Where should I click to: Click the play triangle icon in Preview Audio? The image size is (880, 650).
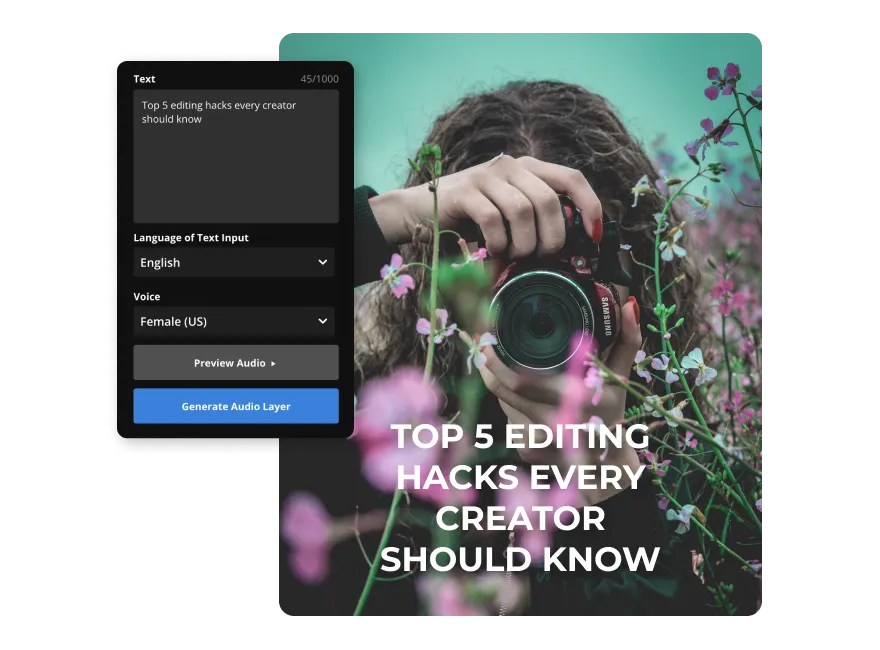point(273,364)
